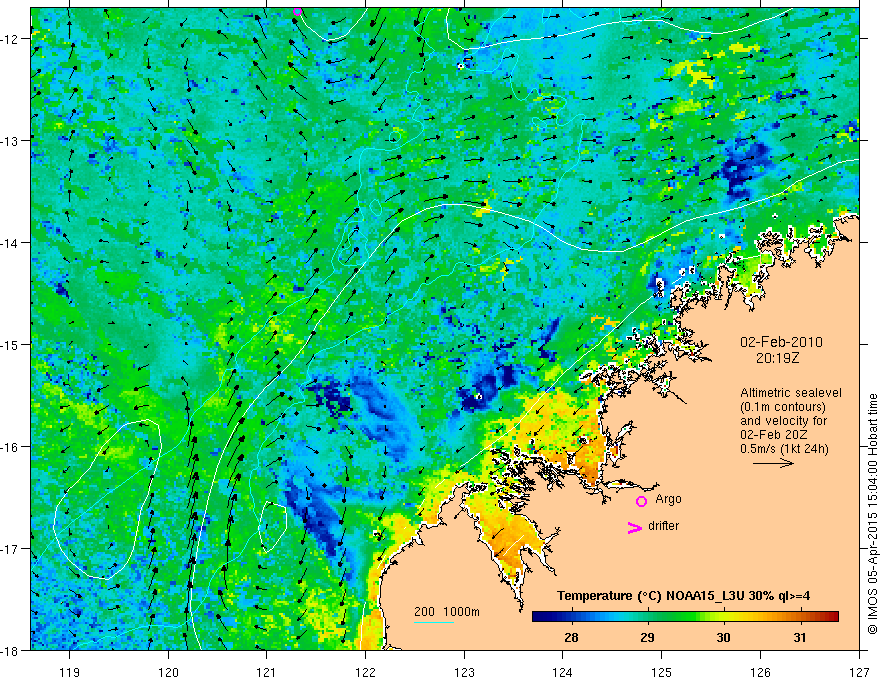Click the 'Altimetric sealevel' caption line
The width and height of the screenshot is (880, 680).
[791, 393]
